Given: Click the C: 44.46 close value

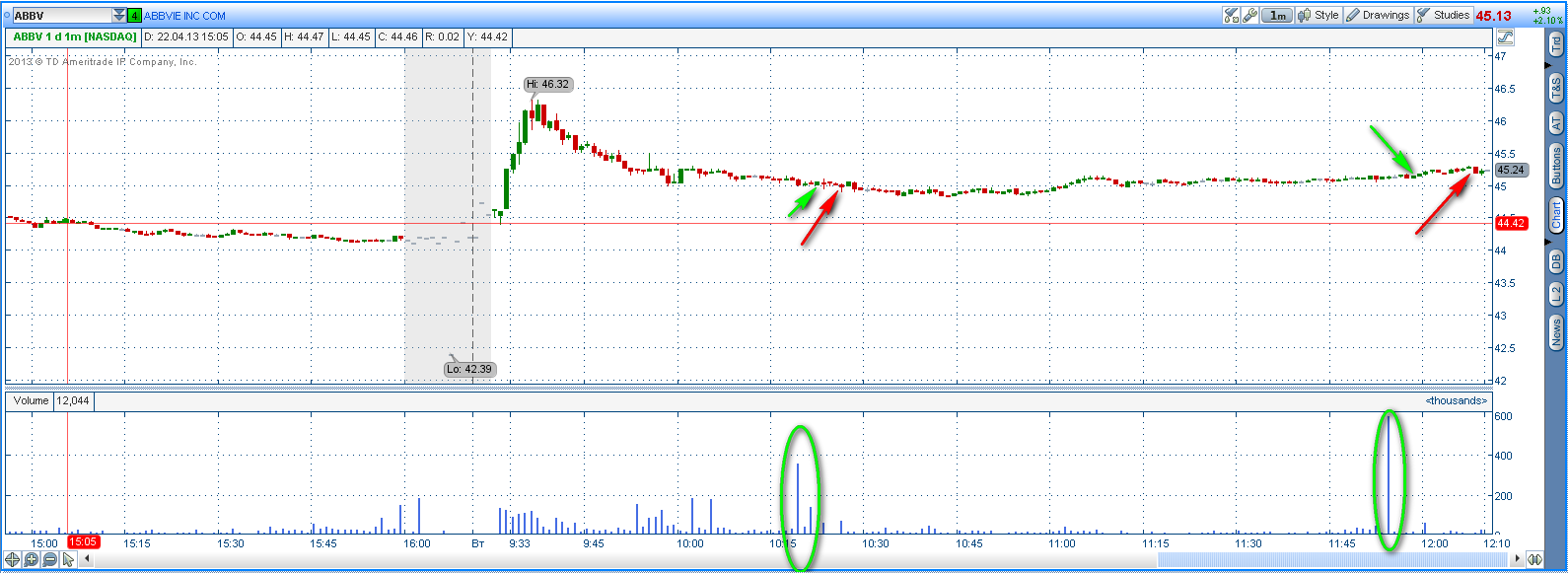Looking at the screenshot, I should tap(397, 37).
